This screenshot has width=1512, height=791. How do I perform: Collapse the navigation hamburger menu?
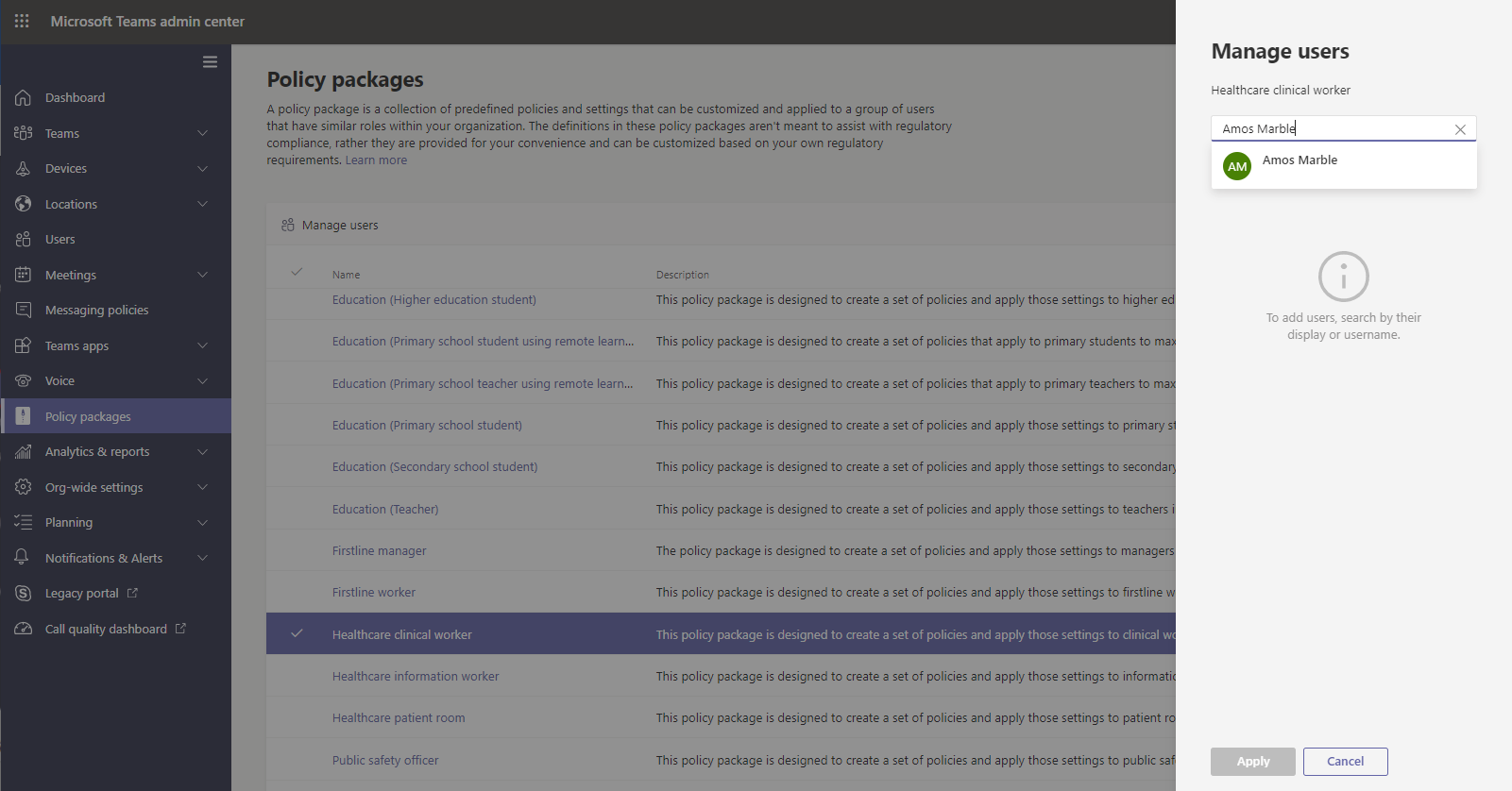click(x=210, y=62)
